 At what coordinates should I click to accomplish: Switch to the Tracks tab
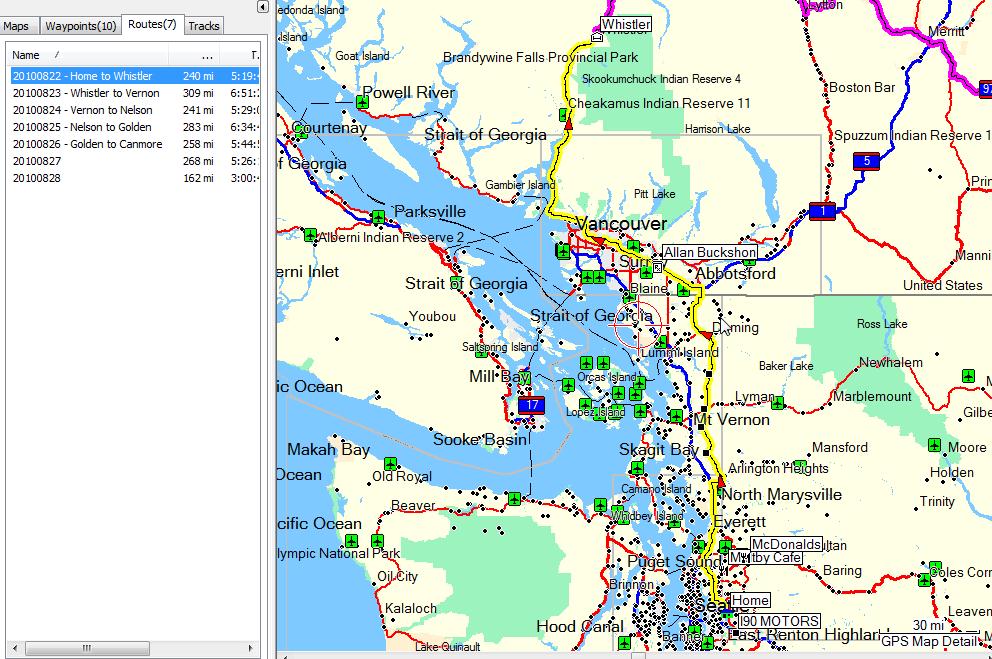pyautogui.click(x=204, y=26)
